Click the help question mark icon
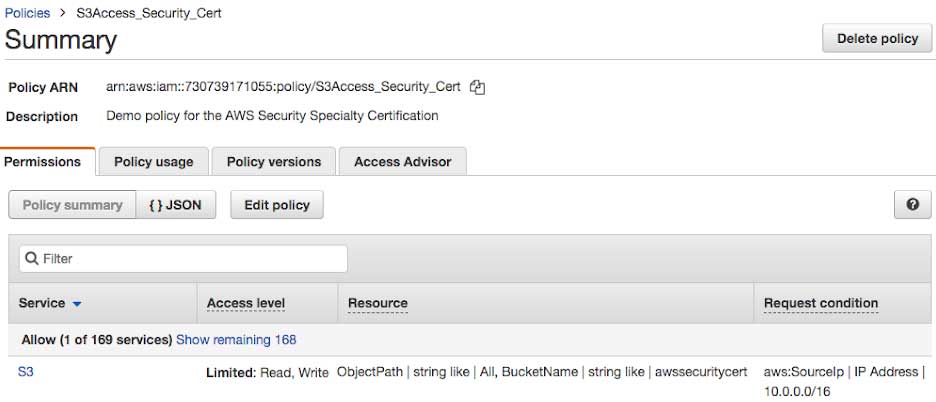The height and width of the screenshot is (402, 936). coord(912,205)
